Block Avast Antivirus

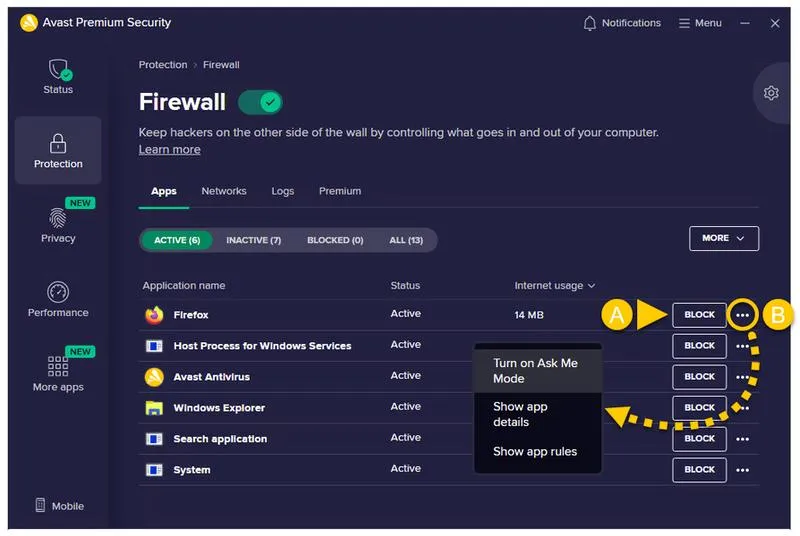[x=699, y=377]
